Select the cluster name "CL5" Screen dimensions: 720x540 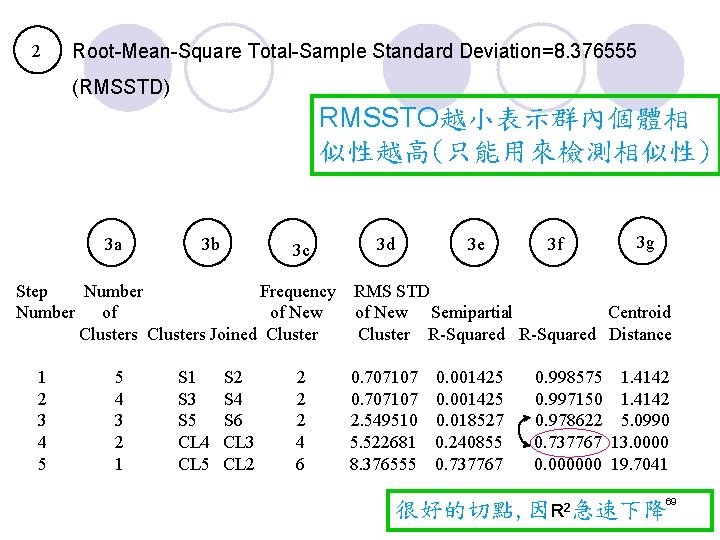(193, 464)
